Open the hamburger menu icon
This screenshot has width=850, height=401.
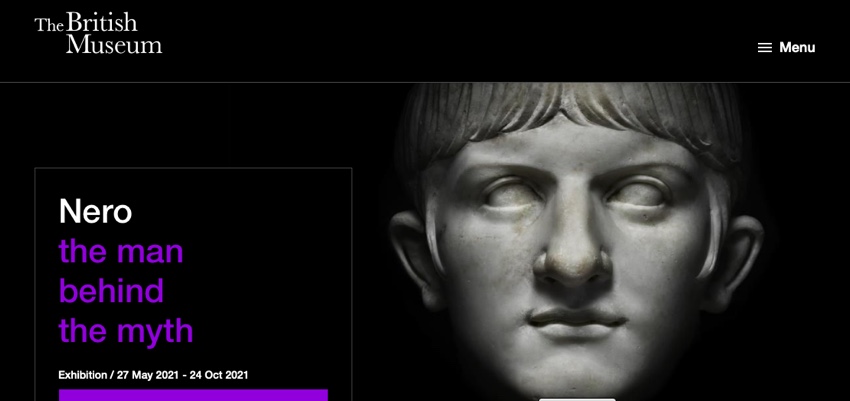764,48
